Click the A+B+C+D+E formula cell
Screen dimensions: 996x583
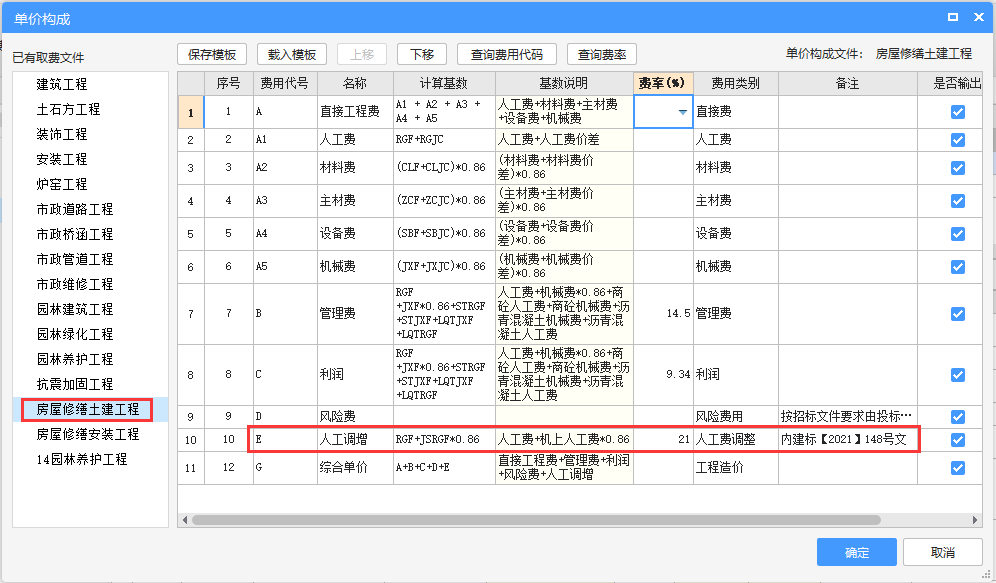(x=444, y=467)
